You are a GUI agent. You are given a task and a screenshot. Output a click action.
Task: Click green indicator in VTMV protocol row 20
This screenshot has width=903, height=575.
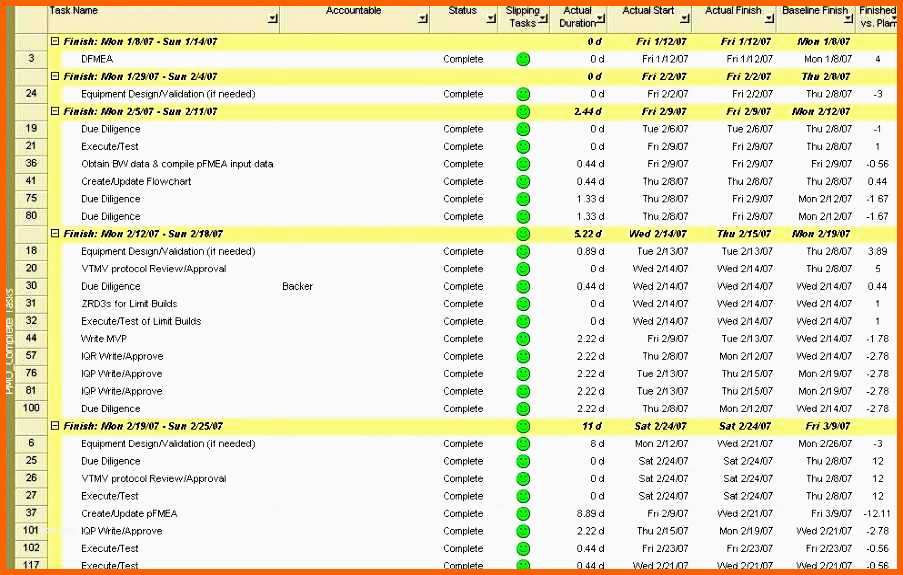(x=522, y=269)
